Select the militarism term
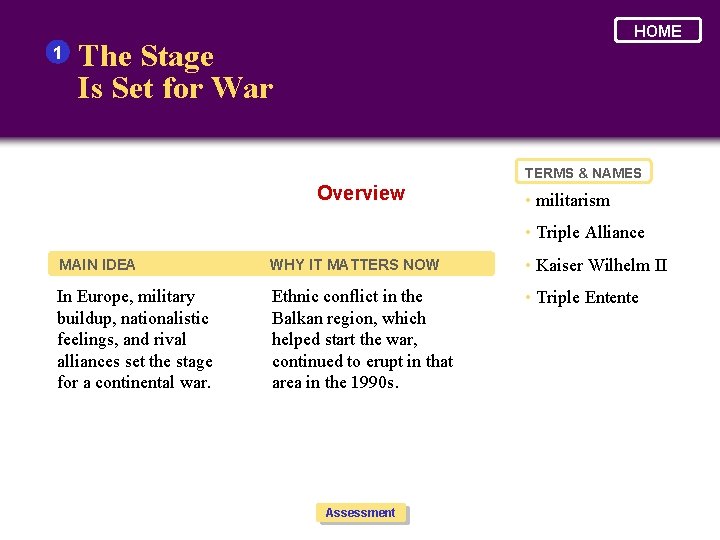The image size is (720, 540). (573, 201)
